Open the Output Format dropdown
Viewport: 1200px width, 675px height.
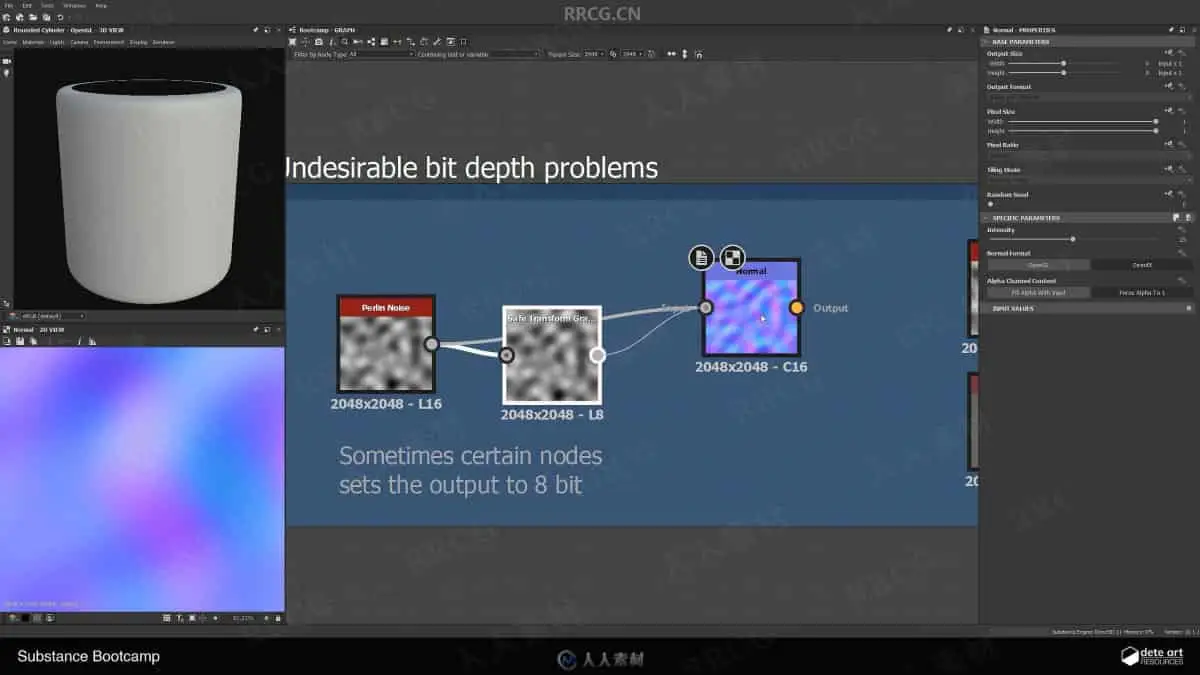1090,97
